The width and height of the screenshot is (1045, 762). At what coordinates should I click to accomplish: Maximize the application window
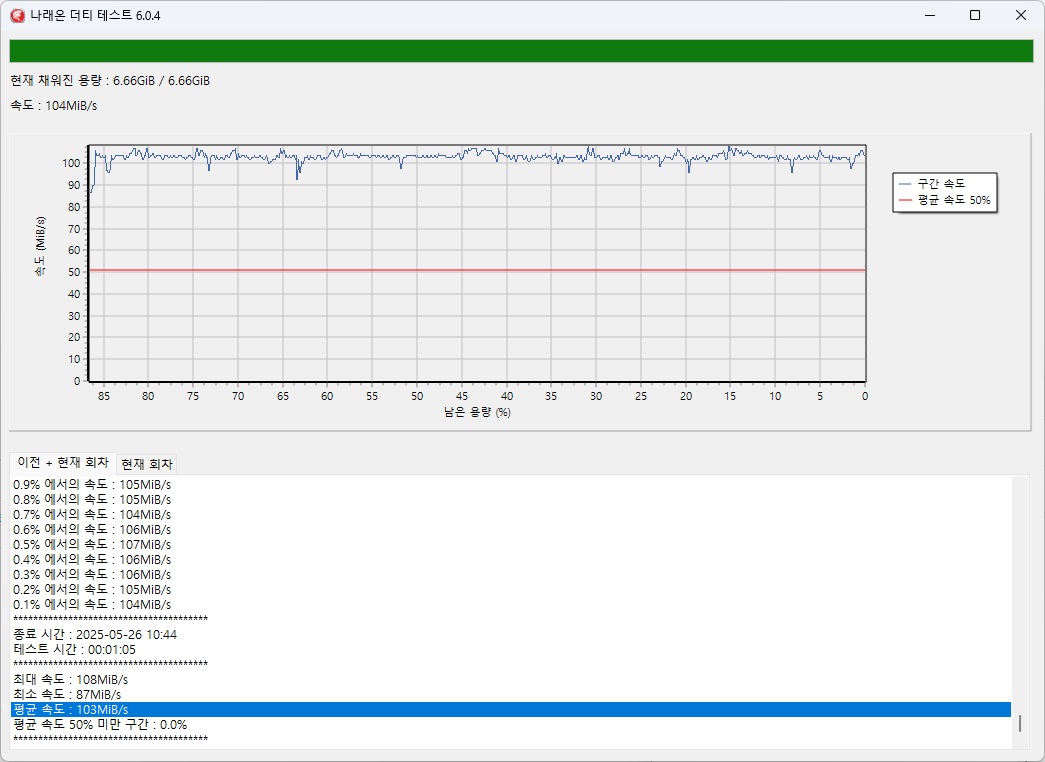(x=975, y=15)
